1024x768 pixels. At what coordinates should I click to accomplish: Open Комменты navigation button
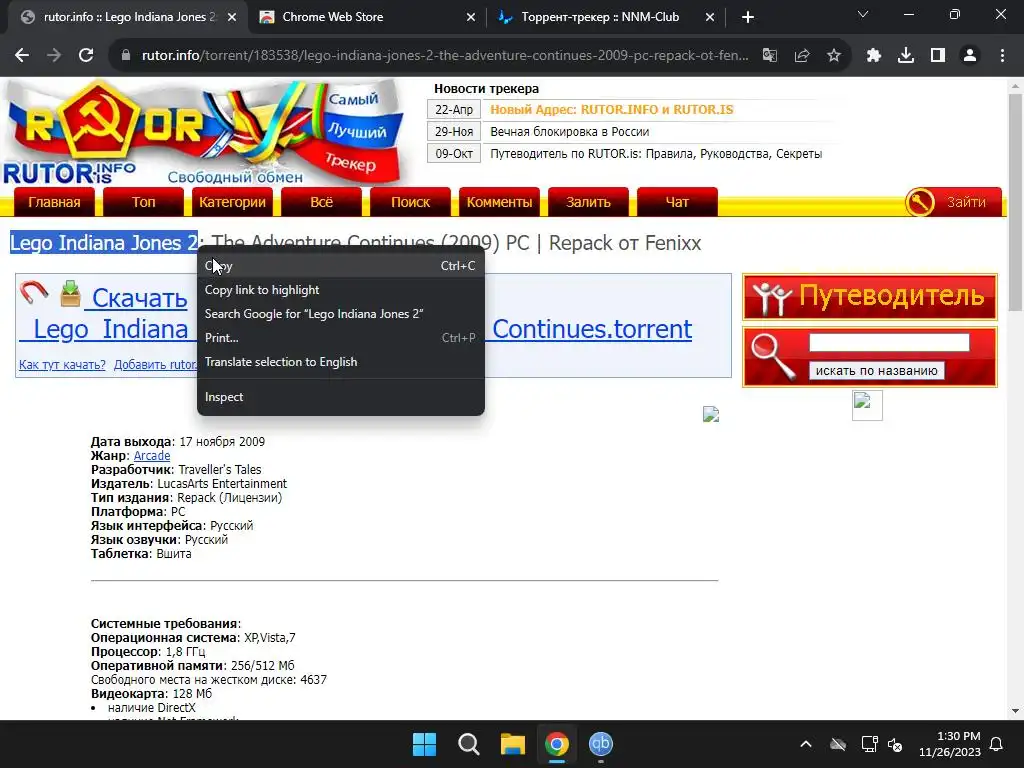500,202
